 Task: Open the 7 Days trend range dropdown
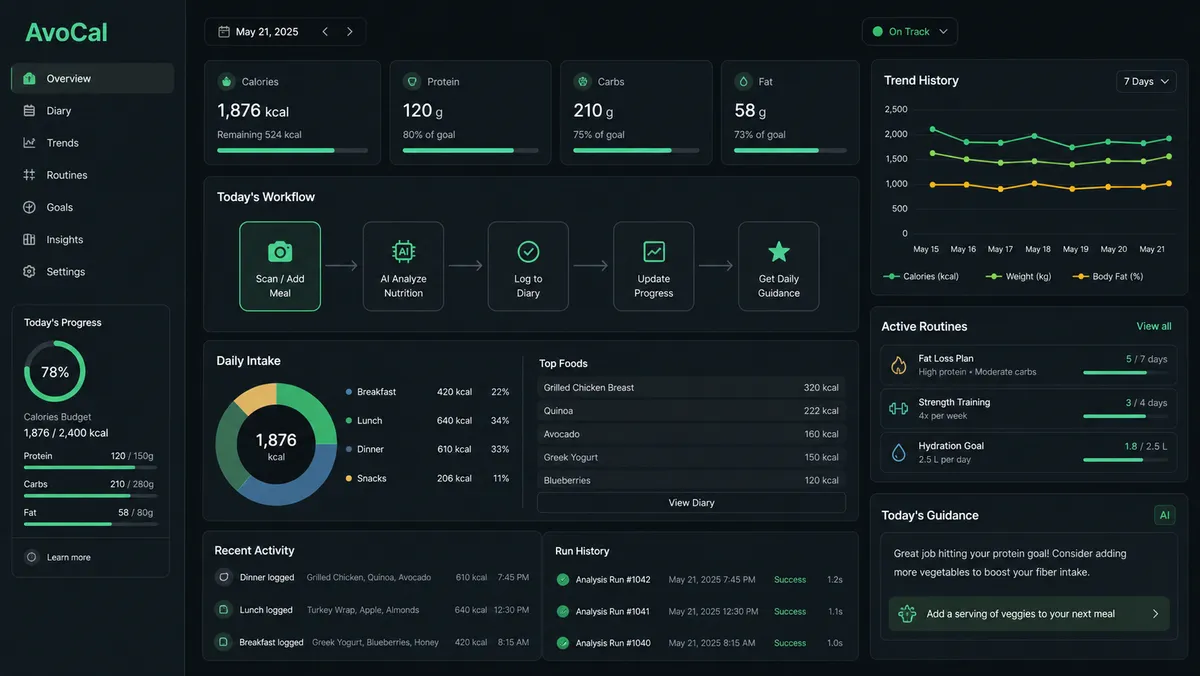point(1146,81)
